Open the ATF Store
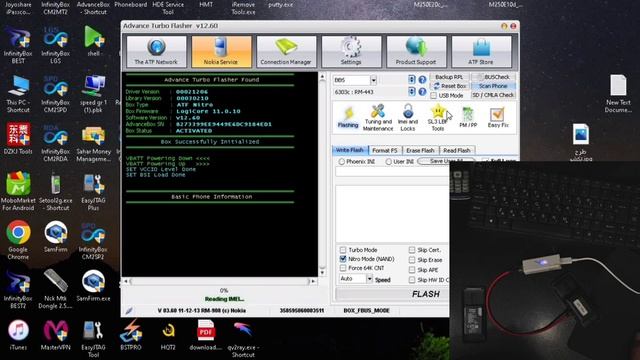Image resolution: width=640 pixels, height=360 pixels. pyautogui.click(x=481, y=51)
